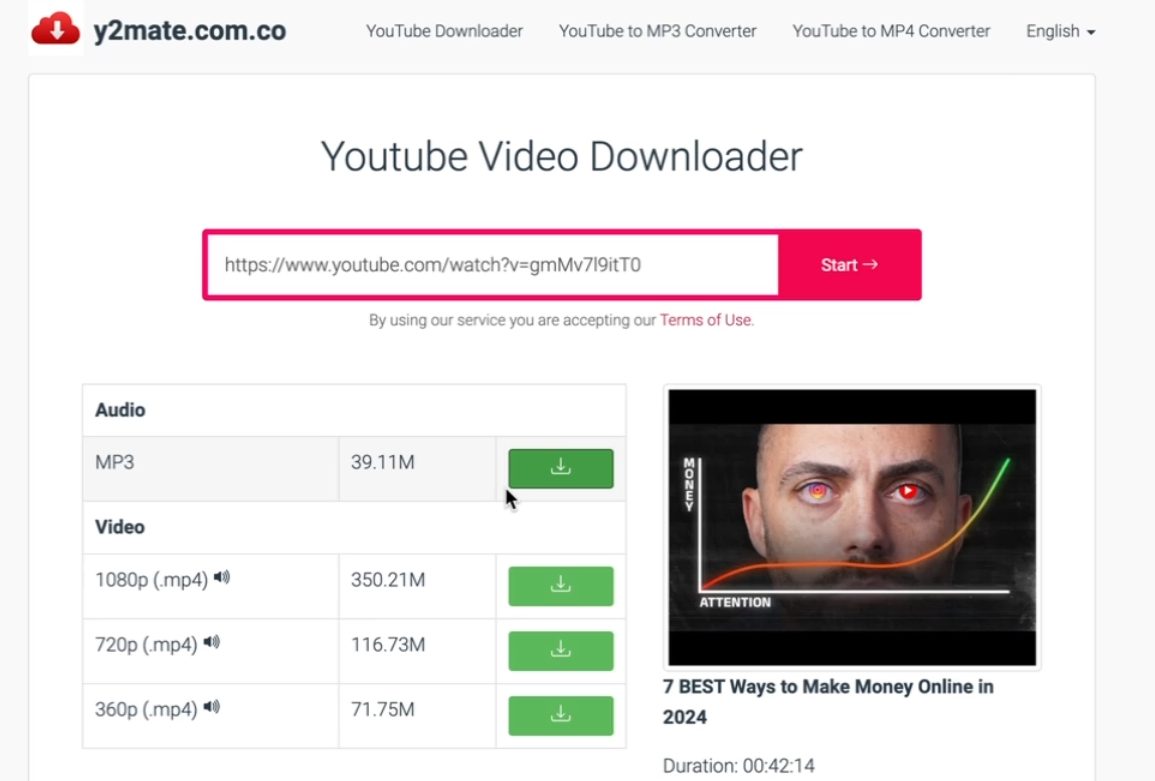Select the MP3 format row label
Image resolution: width=1155 pixels, height=781 pixels.
click(115, 463)
